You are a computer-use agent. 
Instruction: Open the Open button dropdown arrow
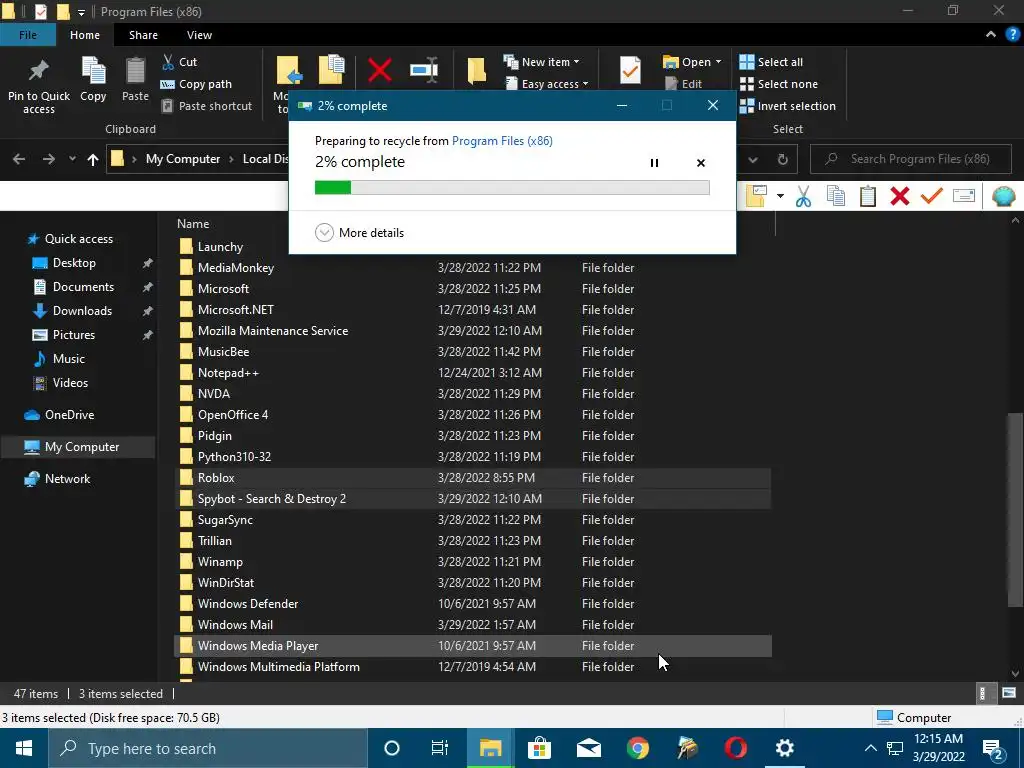coord(718,61)
